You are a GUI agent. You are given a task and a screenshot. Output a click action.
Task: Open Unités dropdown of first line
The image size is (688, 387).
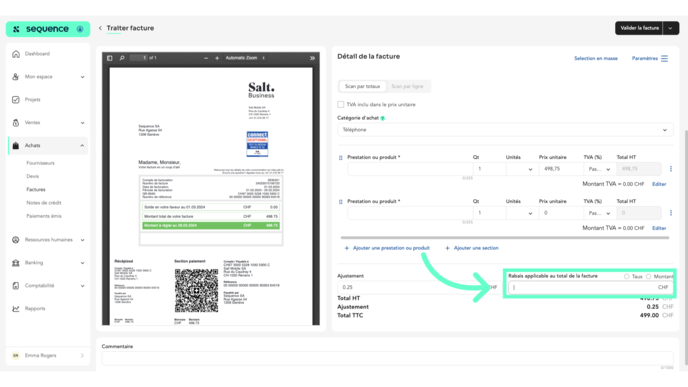click(x=522, y=169)
